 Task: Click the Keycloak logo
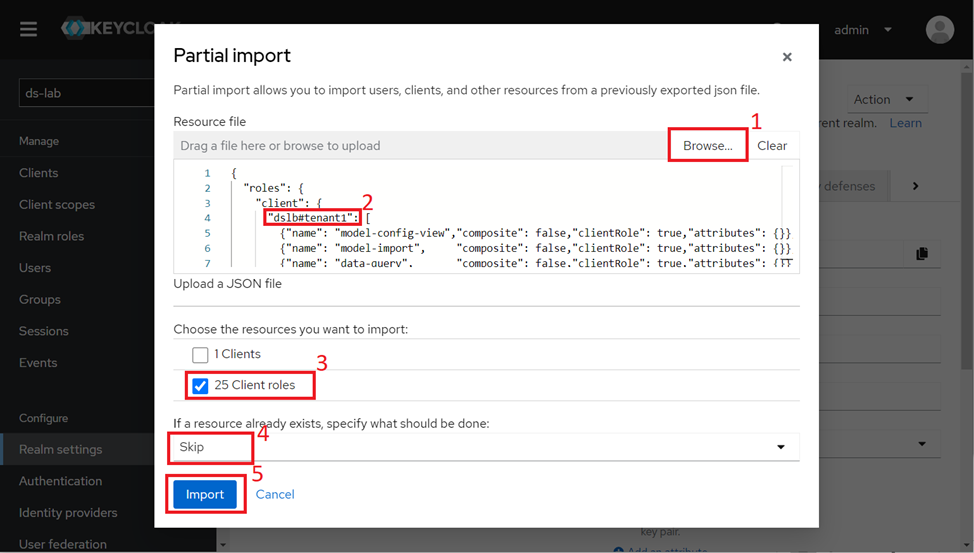(x=108, y=29)
